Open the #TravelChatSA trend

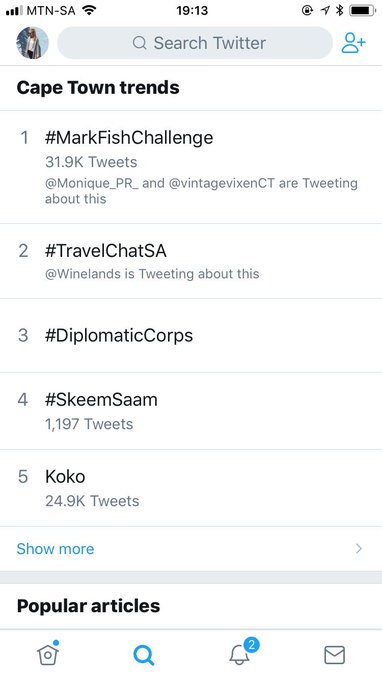(x=191, y=262)
